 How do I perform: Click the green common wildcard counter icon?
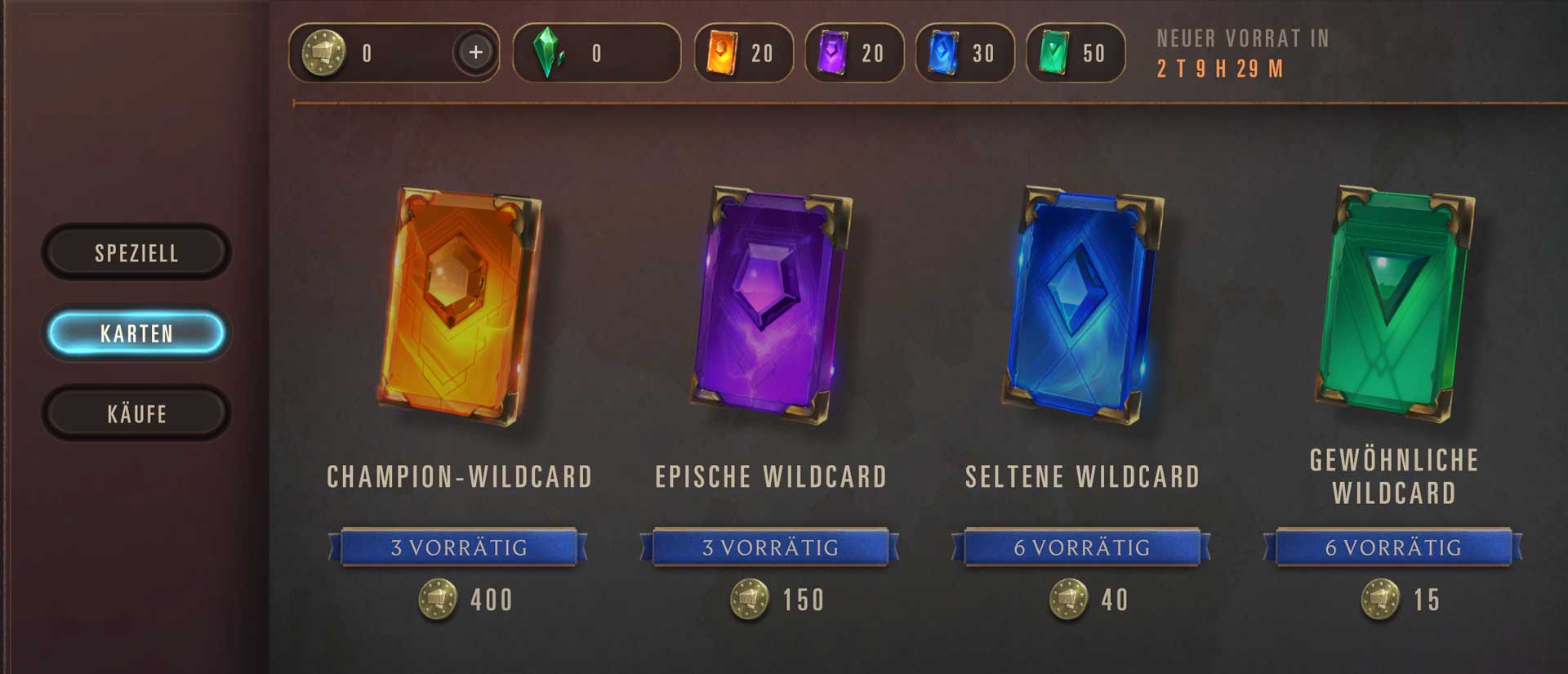tap(1053, 53)
